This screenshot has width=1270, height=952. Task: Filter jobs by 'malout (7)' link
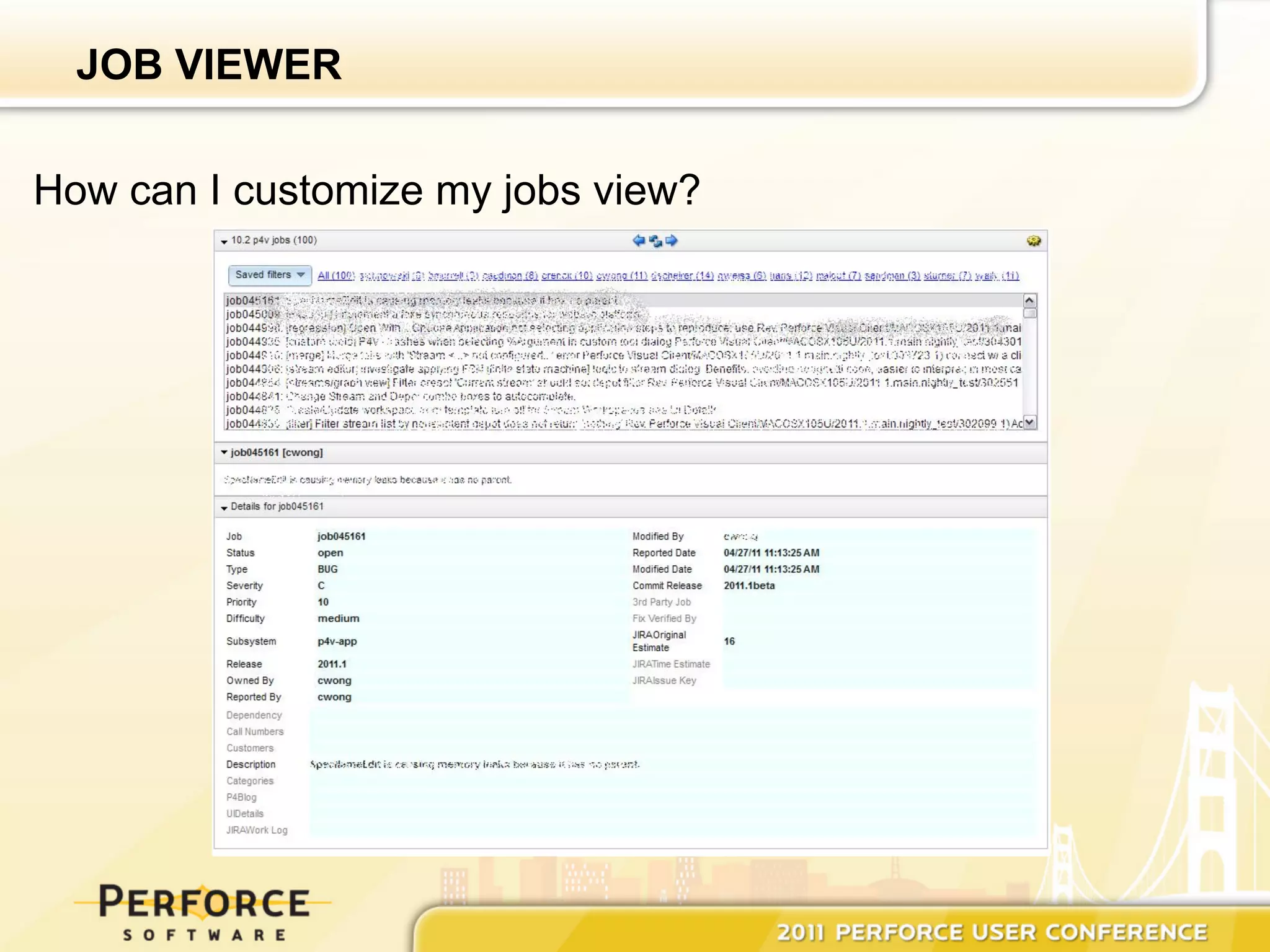pos(838,276)
